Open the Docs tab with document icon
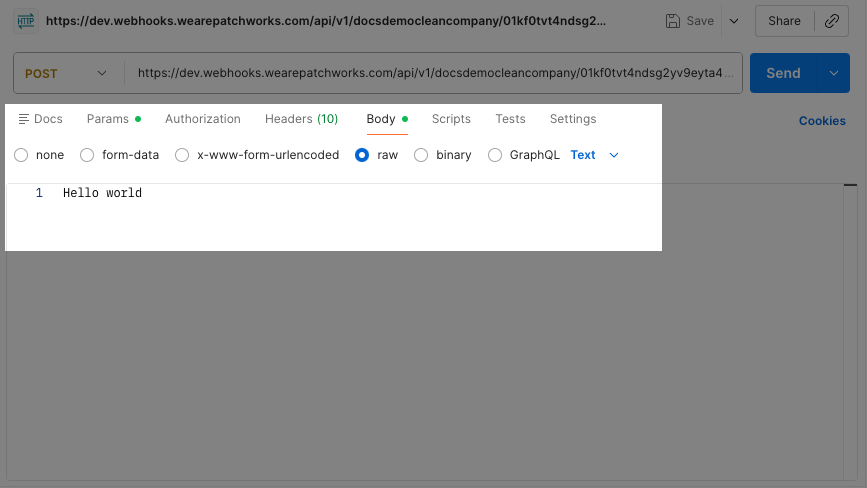This screenshot has width=867, height=488. click(x=41, y=119)
